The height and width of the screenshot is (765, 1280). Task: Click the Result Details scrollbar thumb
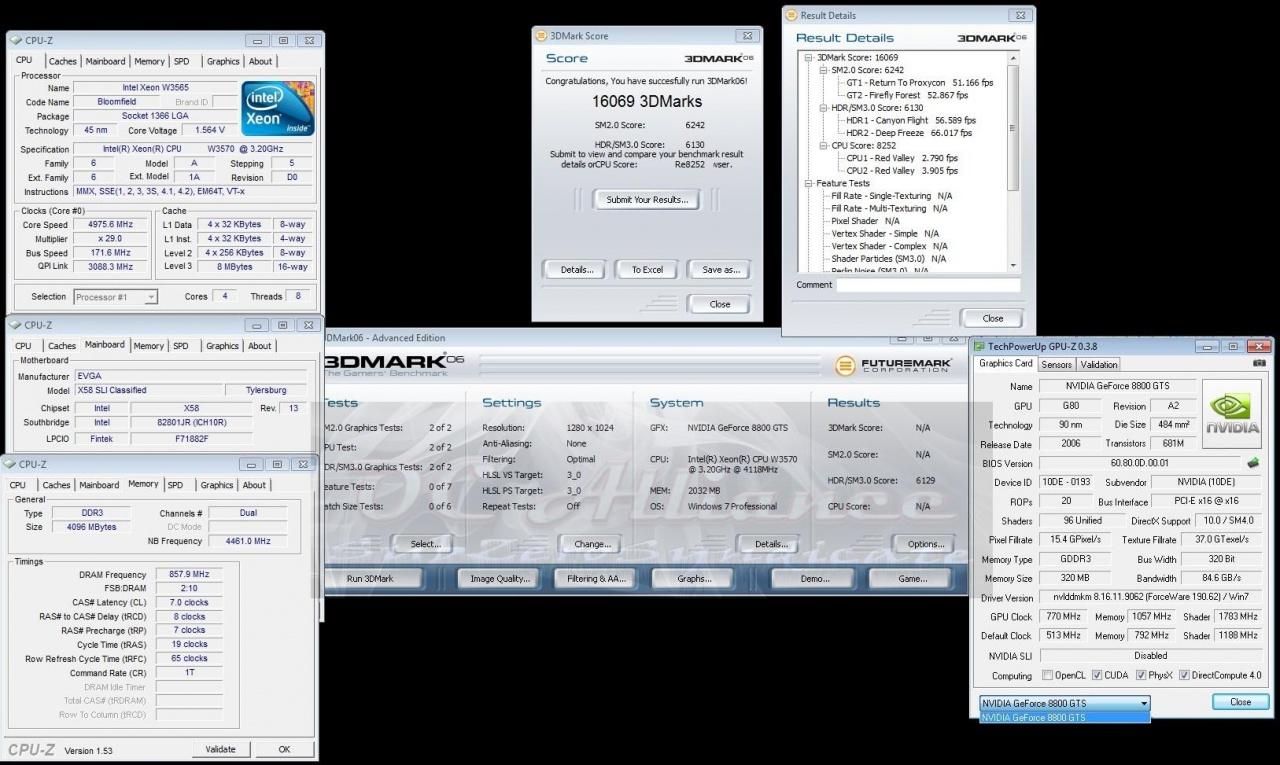click(1013, 127)
